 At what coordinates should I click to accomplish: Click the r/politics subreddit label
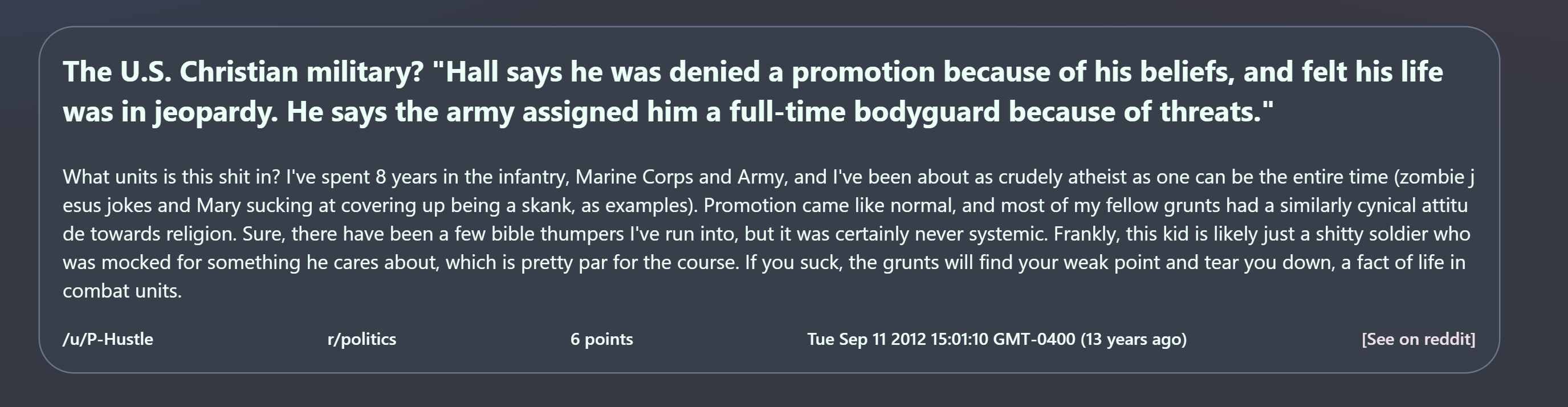pos(361,339)
